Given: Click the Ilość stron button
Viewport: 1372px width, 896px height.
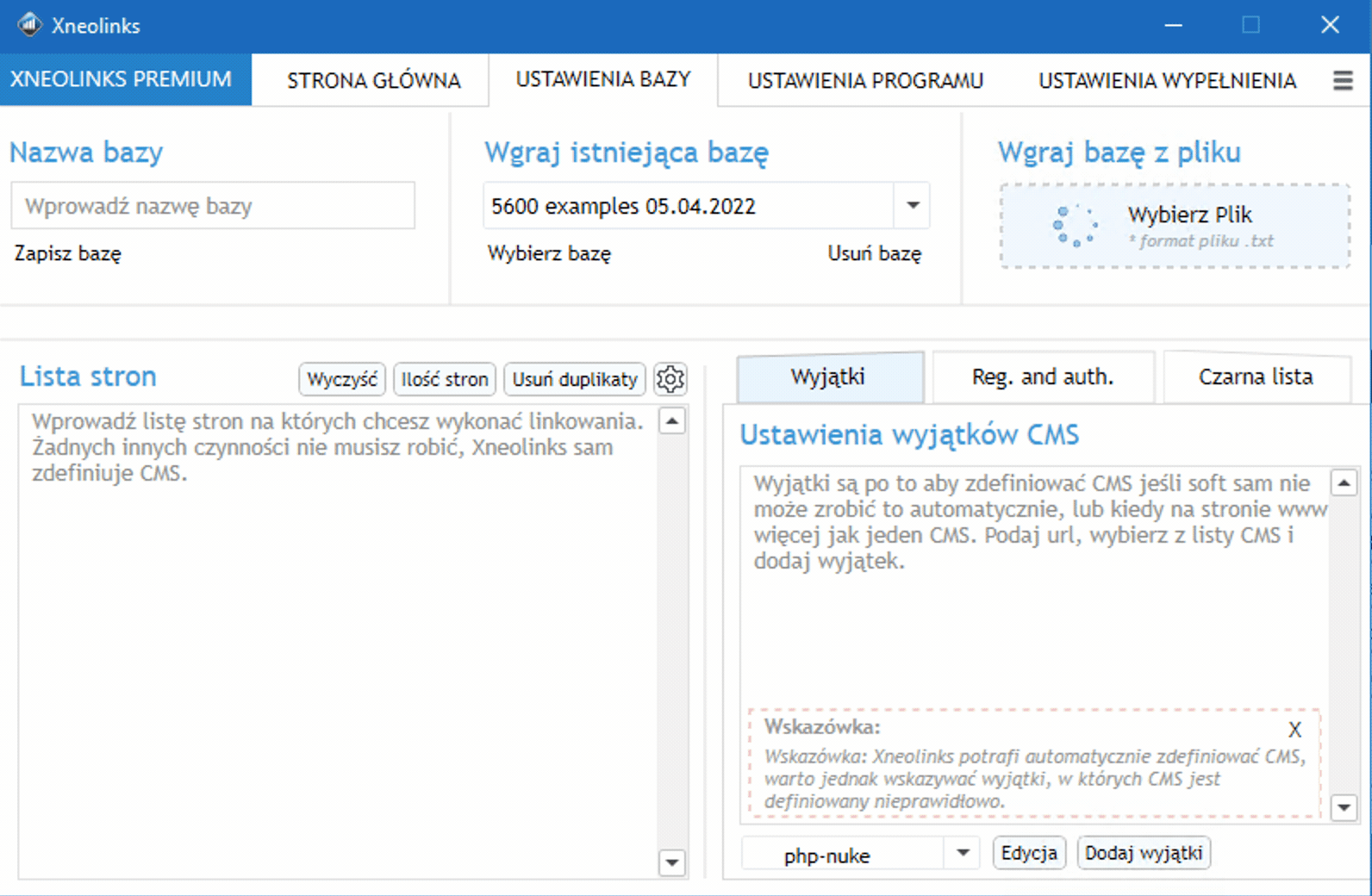Looking at the screenshot, I should (x=445, y=379).
